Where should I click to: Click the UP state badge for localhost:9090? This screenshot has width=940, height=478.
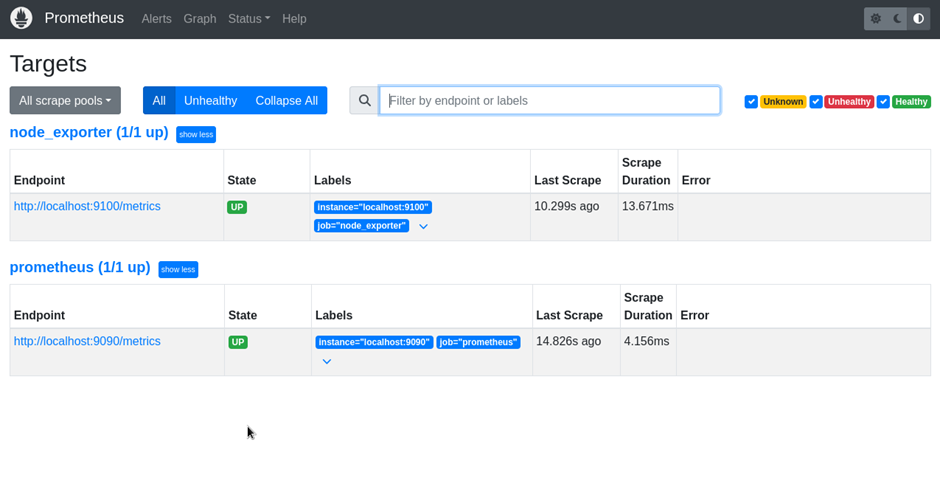point(238,342)
